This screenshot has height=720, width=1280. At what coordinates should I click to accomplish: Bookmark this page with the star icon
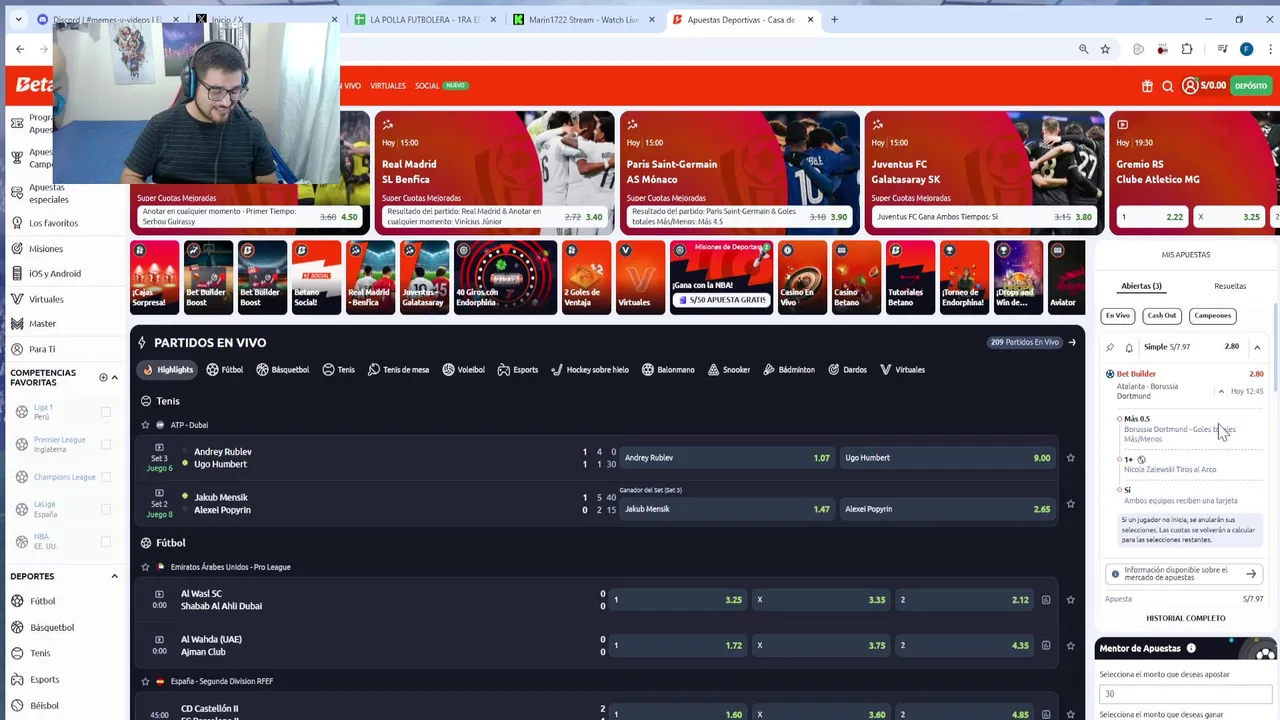click(x=1105, y=49)
